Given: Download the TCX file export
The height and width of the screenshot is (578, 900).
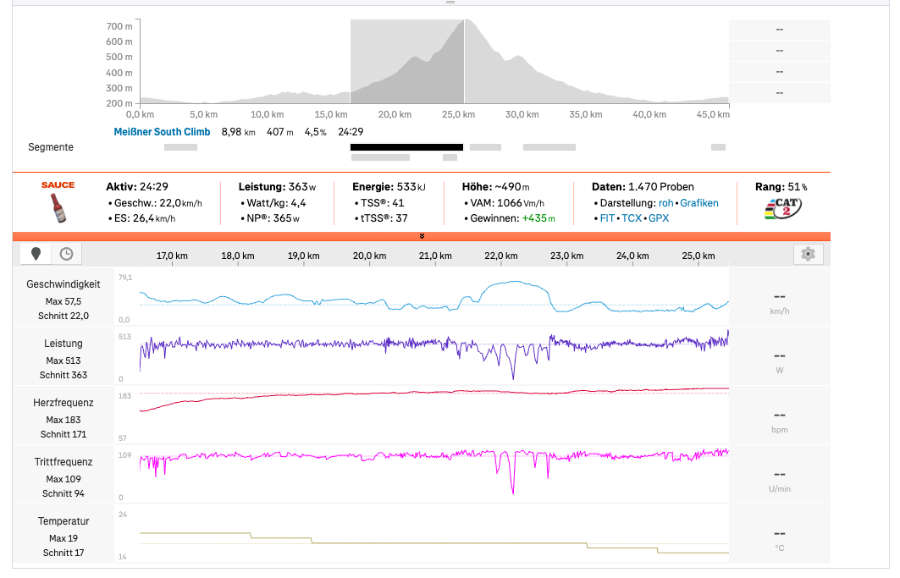Looking at the screenshot, I should [631, 218].
